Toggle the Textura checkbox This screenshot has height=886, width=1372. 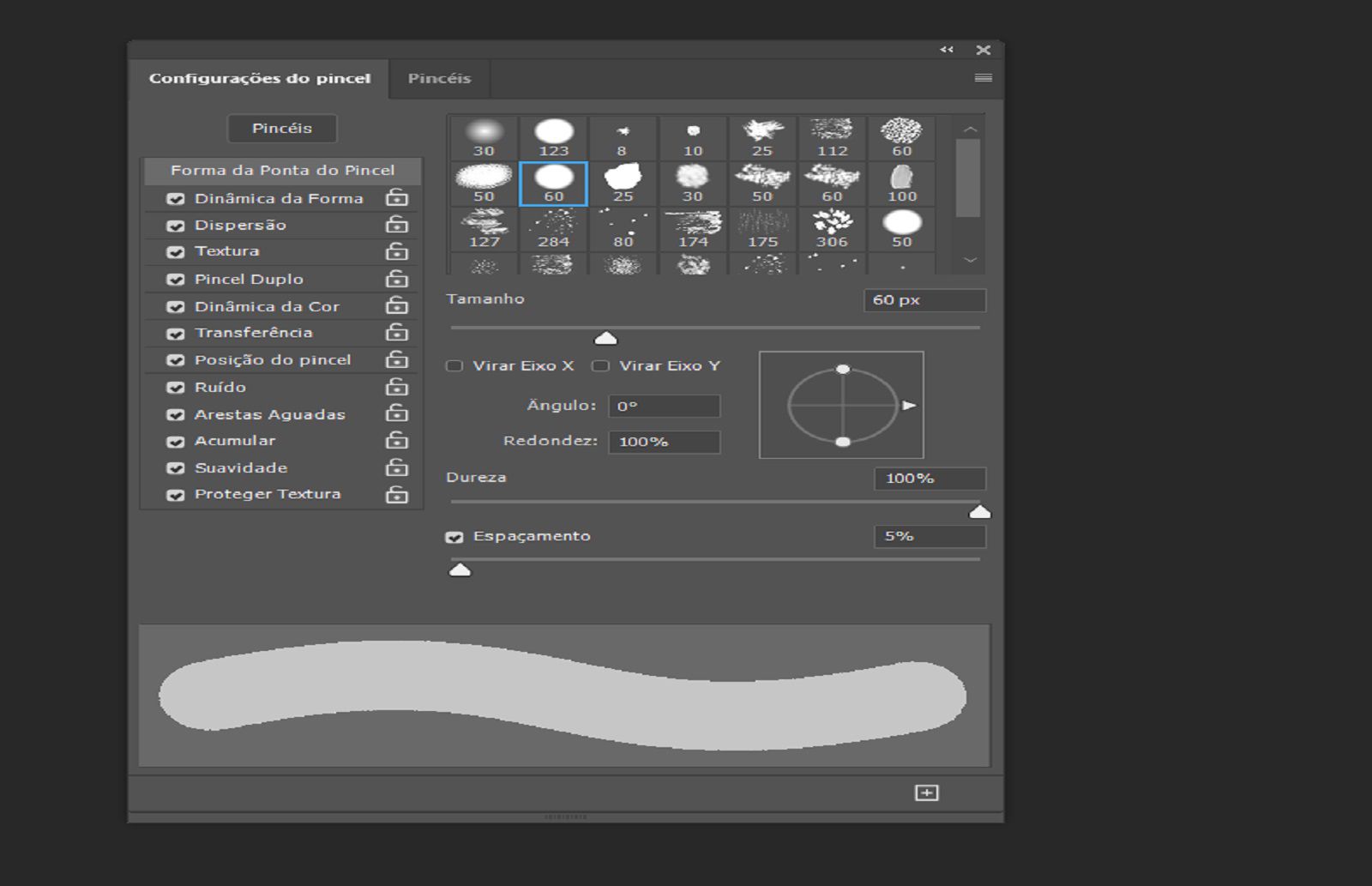176,252
